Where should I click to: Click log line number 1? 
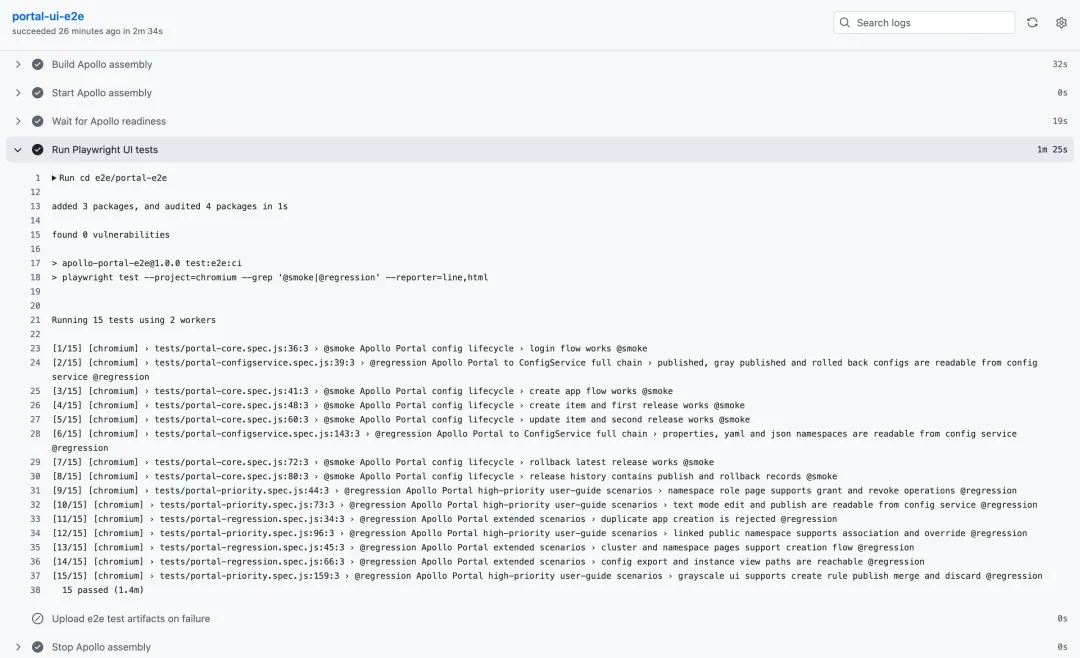pos(38,178)
